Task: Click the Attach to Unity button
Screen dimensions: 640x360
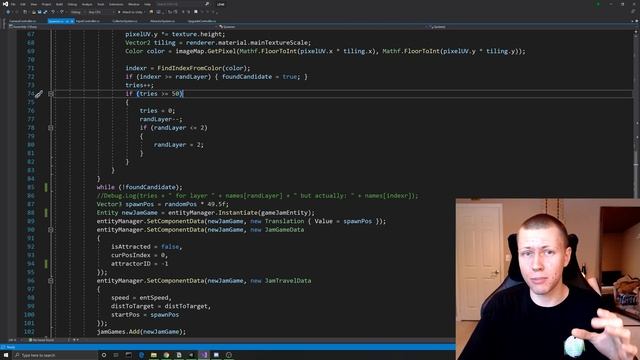Action: 131,12
